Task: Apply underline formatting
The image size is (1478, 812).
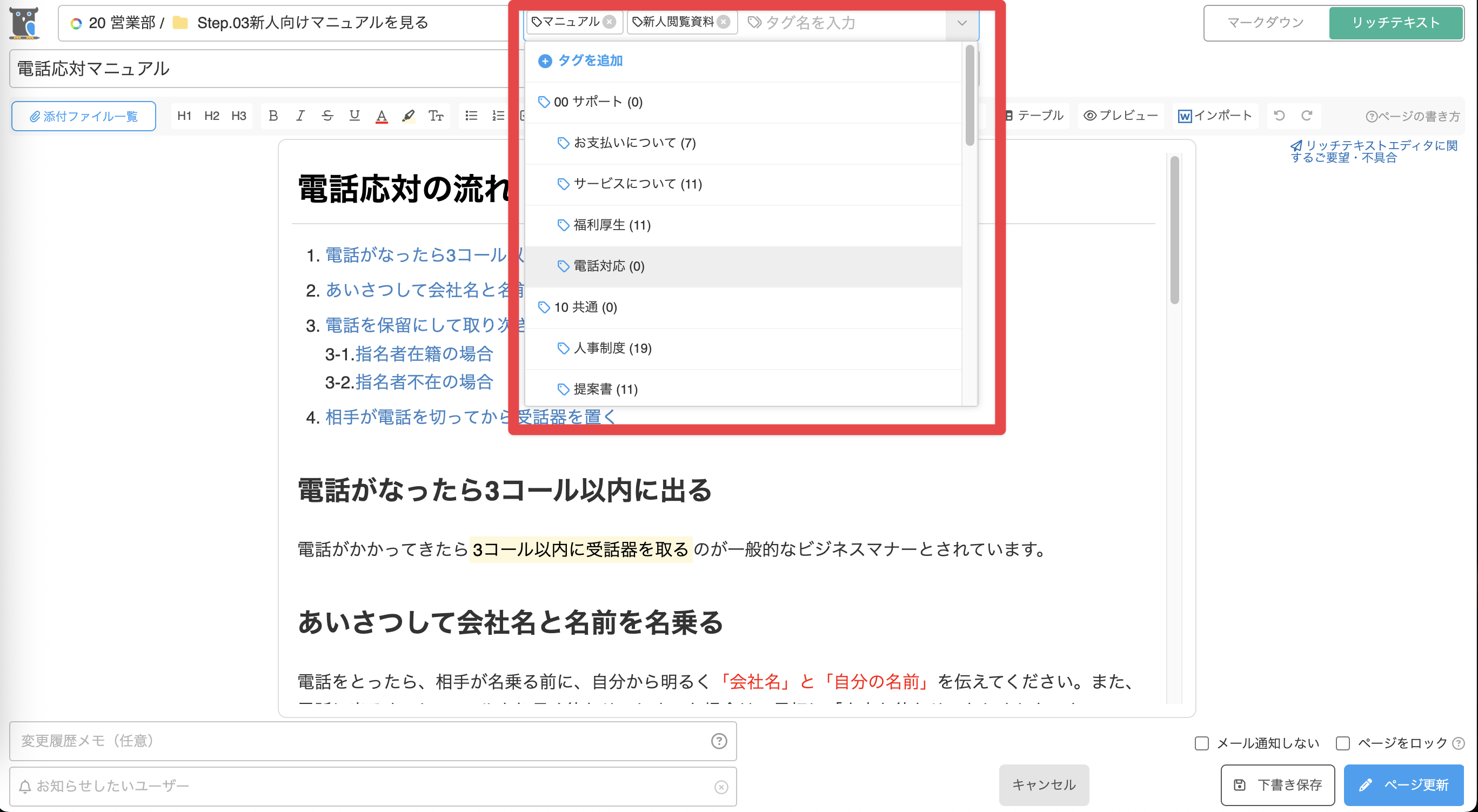Action: point(354,115)
